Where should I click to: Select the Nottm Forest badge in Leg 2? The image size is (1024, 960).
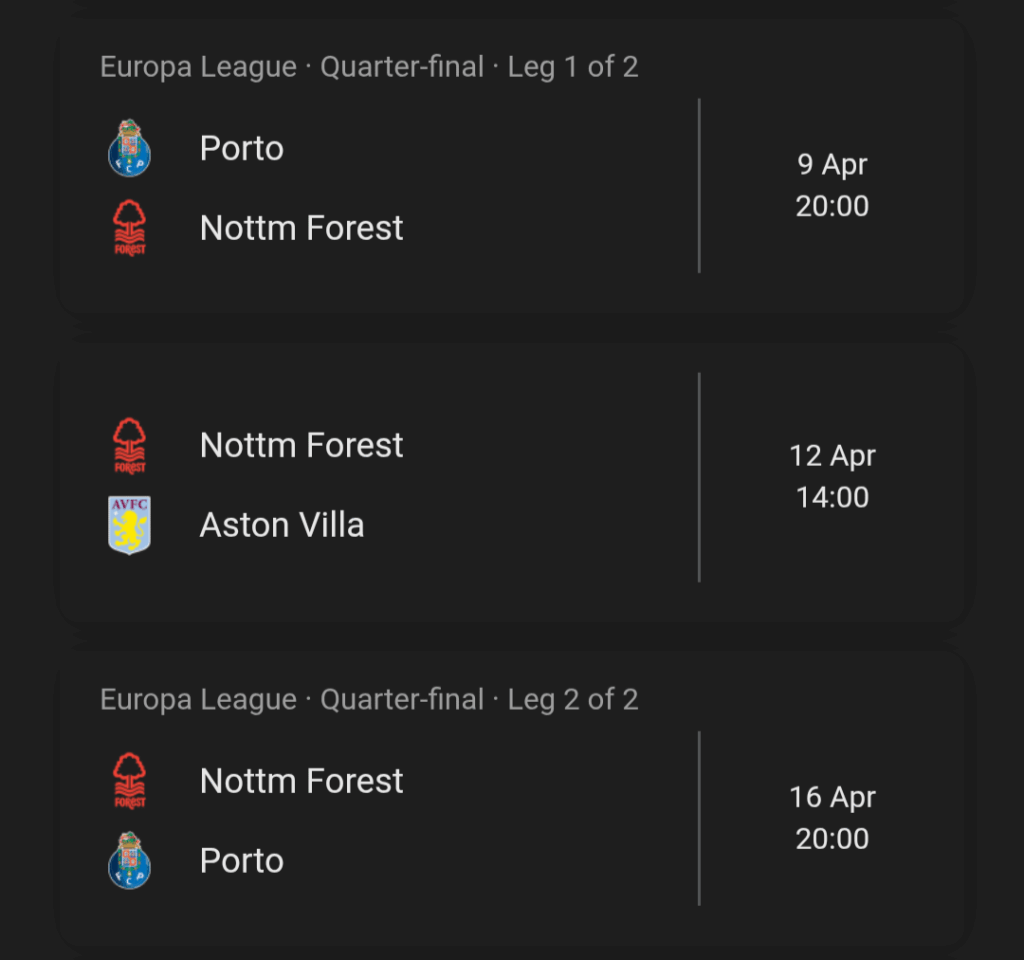pos(128,780)
